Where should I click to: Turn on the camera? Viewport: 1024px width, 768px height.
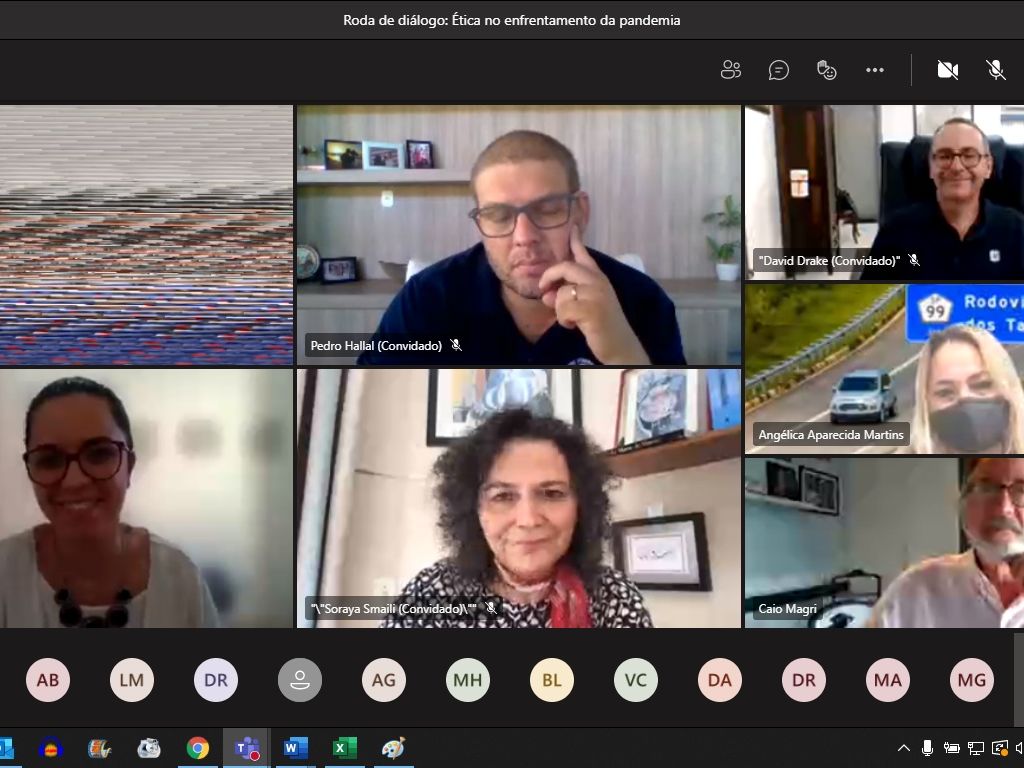pyautogui.click(x=947, y=70)
